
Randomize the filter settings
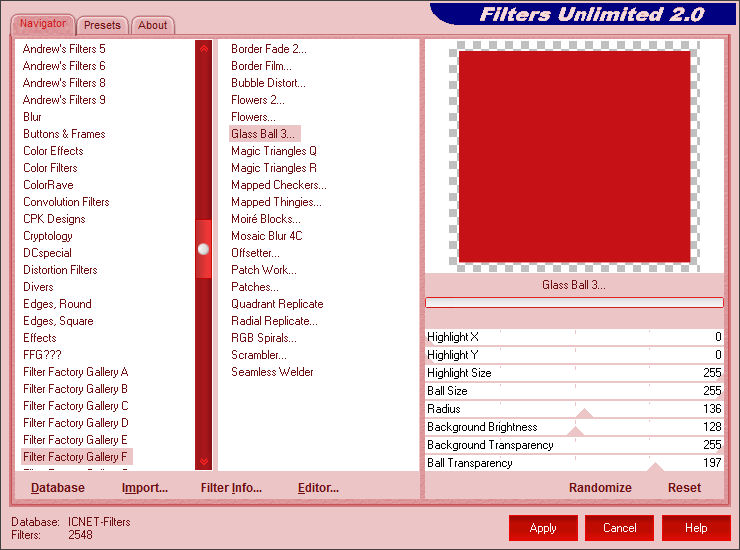pos(600,488)
